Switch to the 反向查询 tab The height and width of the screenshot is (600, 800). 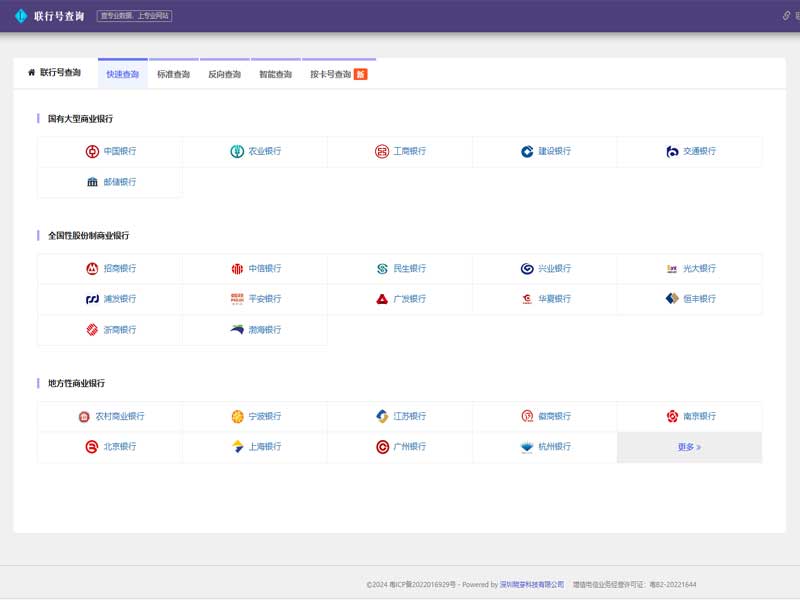click(224, 74)
